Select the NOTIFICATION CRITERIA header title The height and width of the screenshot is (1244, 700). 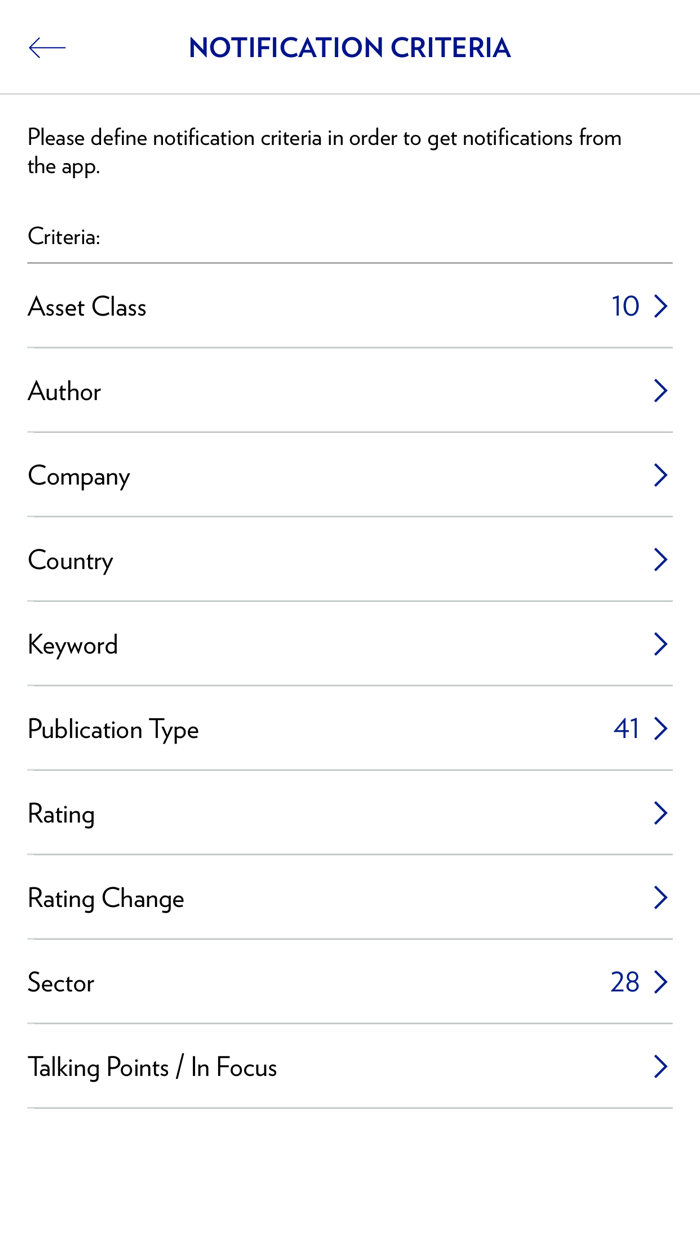(x=349, y=47)
